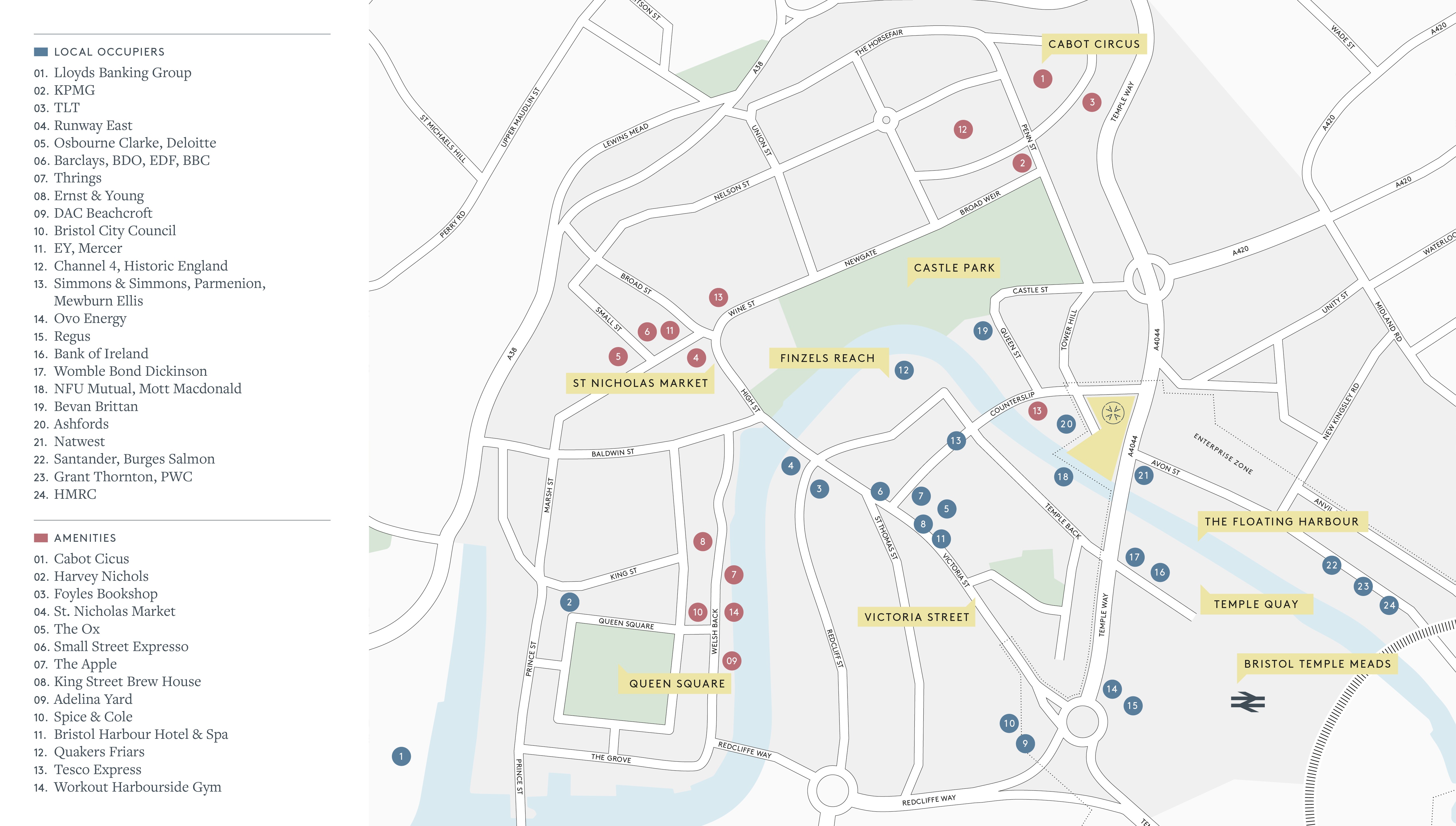Click the 'Enterprise Zone' map text
This screenshot has height=826, width=1456.
(1223, 454)
